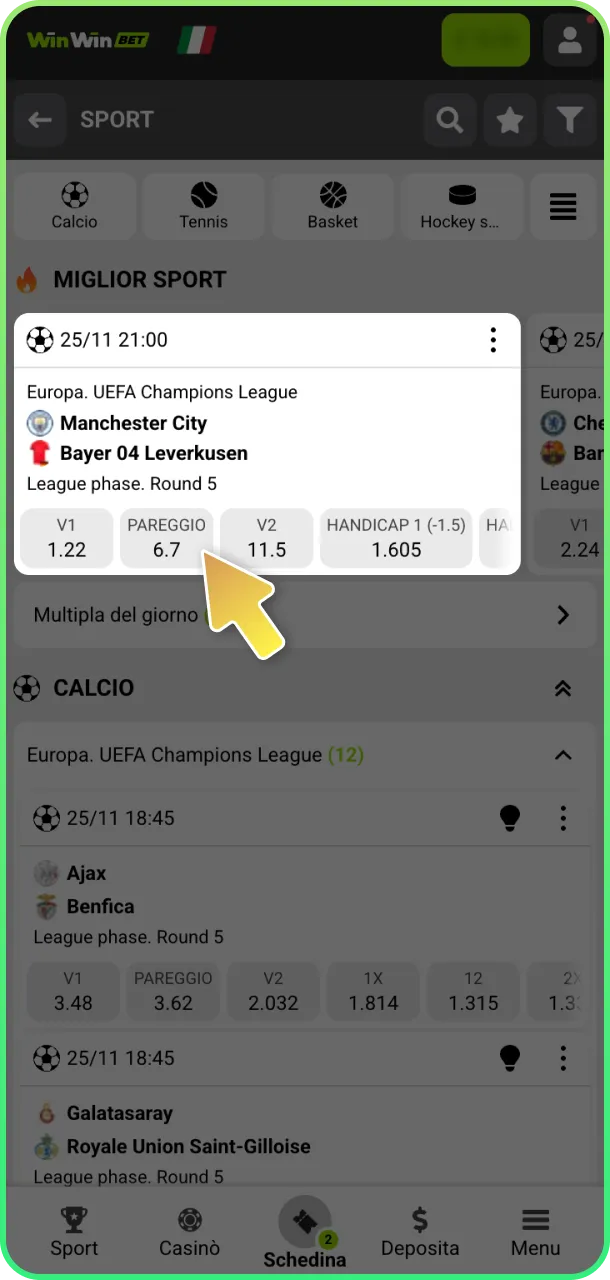610x1280 pixels.
Task: Open three-dot options for Manchester City match
Action: tap(493, 340)
